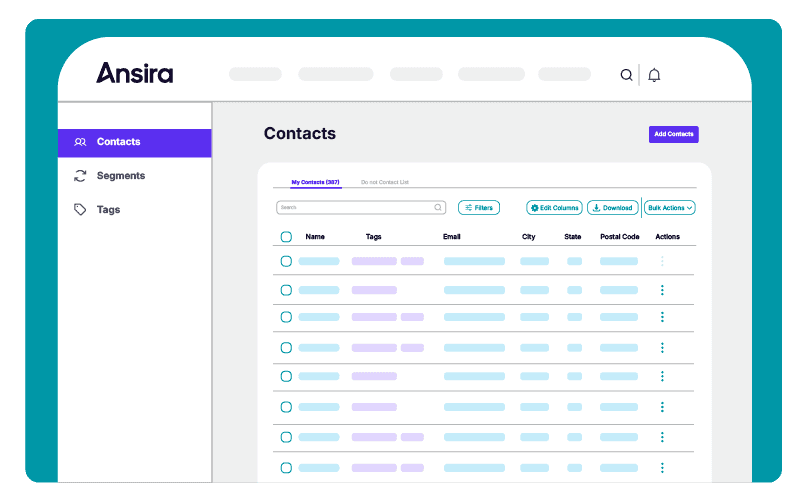
Task: Click the Name column header
Action: tap(315, 237)
